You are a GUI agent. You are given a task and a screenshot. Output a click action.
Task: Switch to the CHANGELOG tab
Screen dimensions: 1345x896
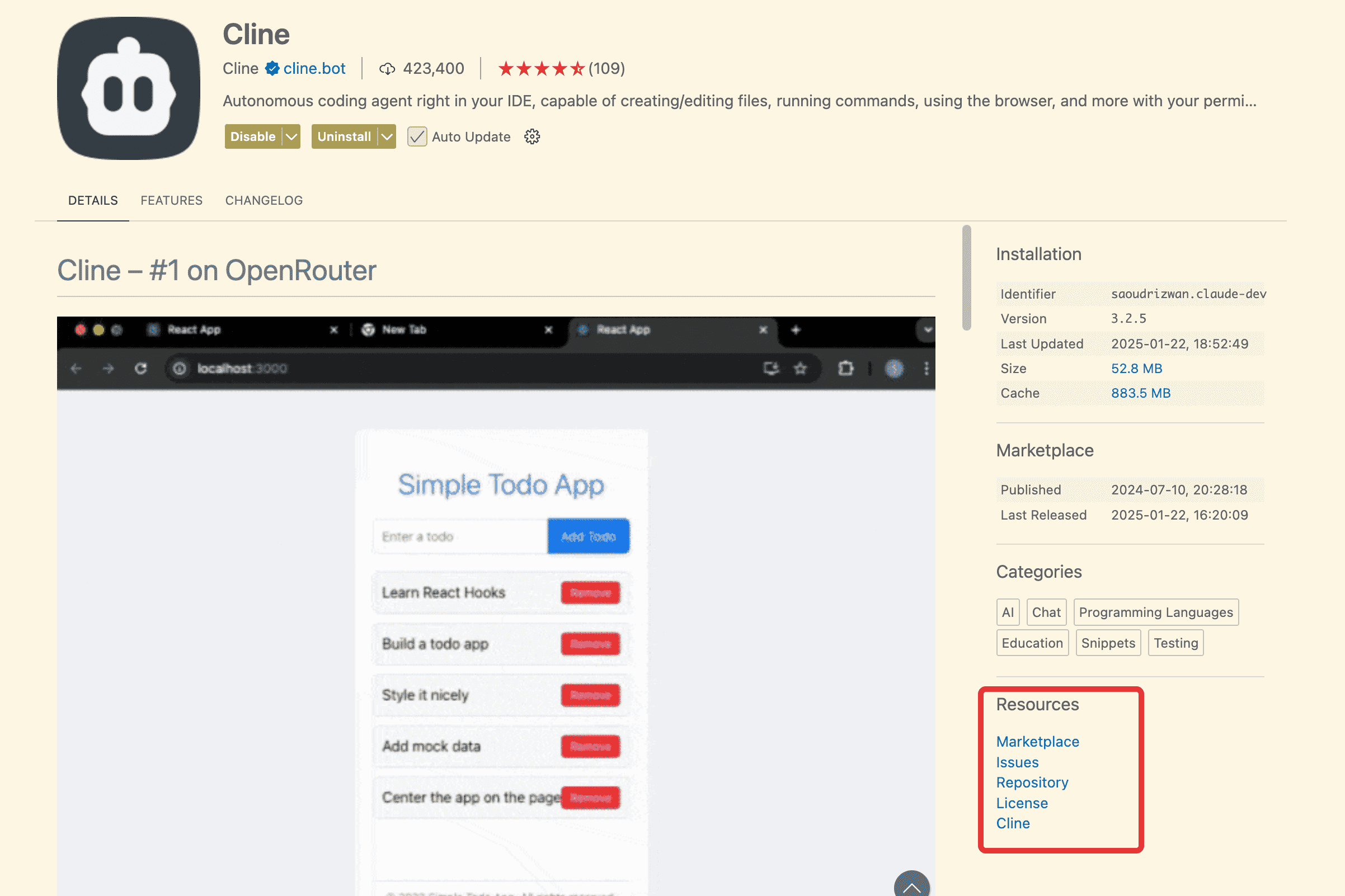point(264,201)
